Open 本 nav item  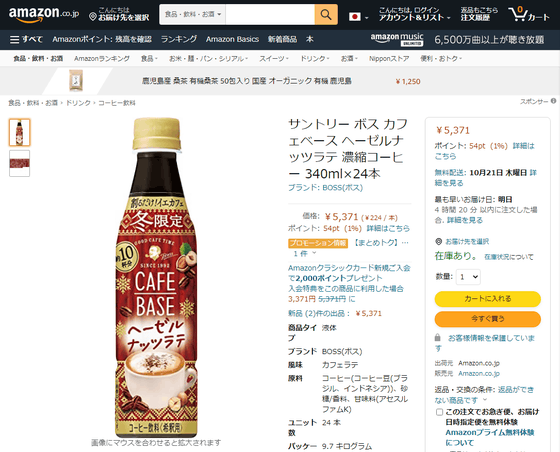point(310,39)
